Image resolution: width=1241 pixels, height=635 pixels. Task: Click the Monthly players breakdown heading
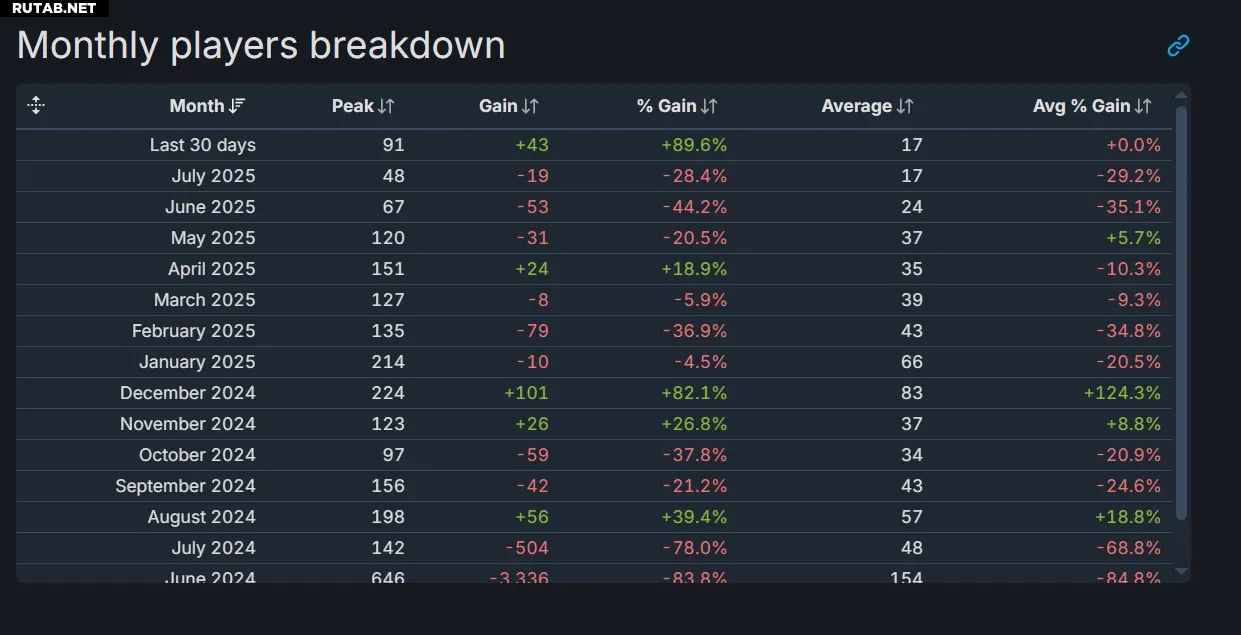point(261,46)
